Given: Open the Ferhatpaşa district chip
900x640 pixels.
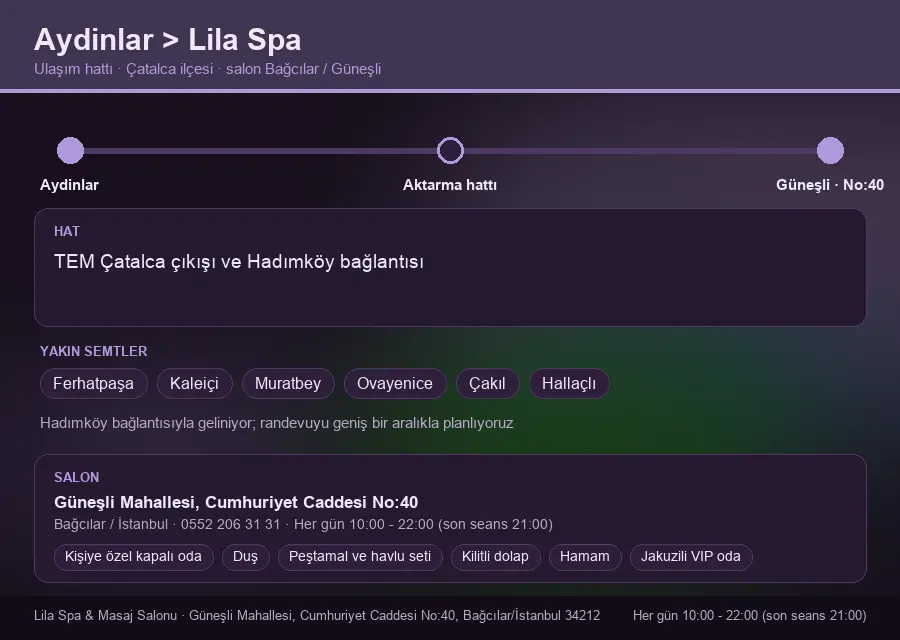Looking at the screenshot, I should pos(94,383).
